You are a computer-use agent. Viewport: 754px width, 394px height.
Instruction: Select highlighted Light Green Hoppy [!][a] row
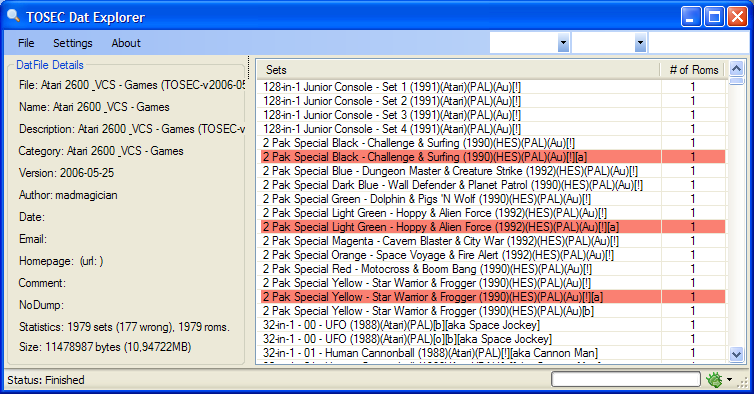click(493, 227)
